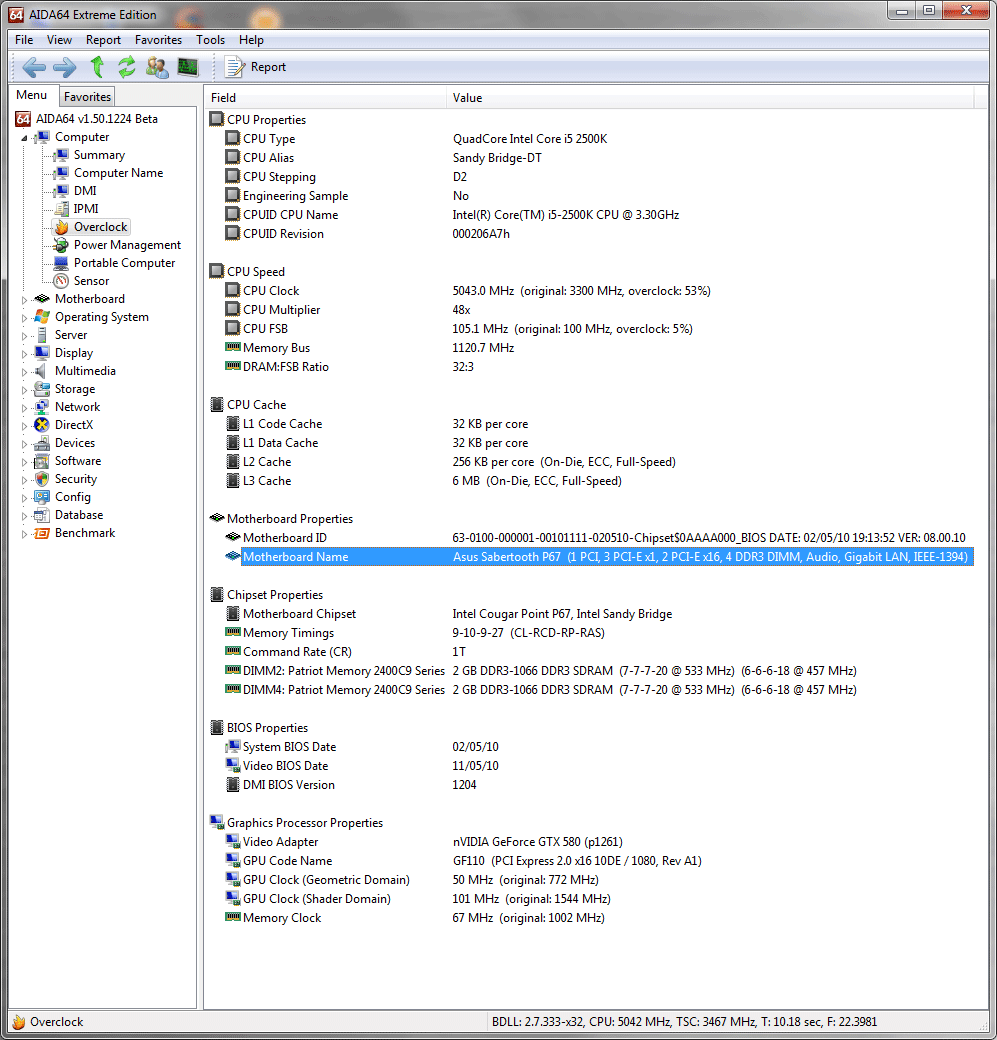Image resolution: width=997 pixels, height=1040 pixels.
Task: Expand the Server tree node
Action: coord(25,336)
